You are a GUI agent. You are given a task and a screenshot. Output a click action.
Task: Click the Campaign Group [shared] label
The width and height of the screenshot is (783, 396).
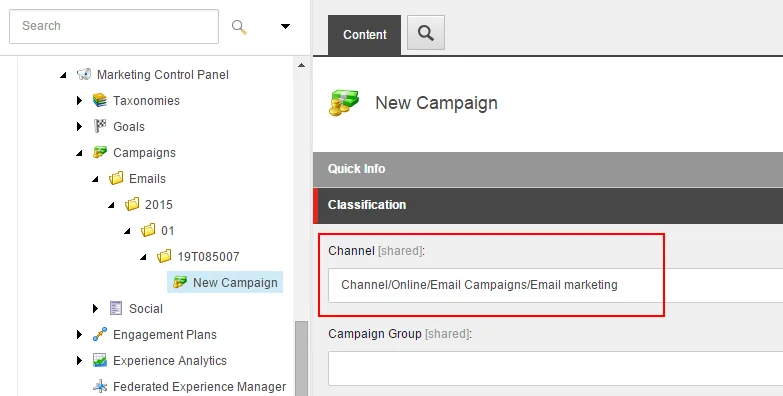tap(400, 334)
